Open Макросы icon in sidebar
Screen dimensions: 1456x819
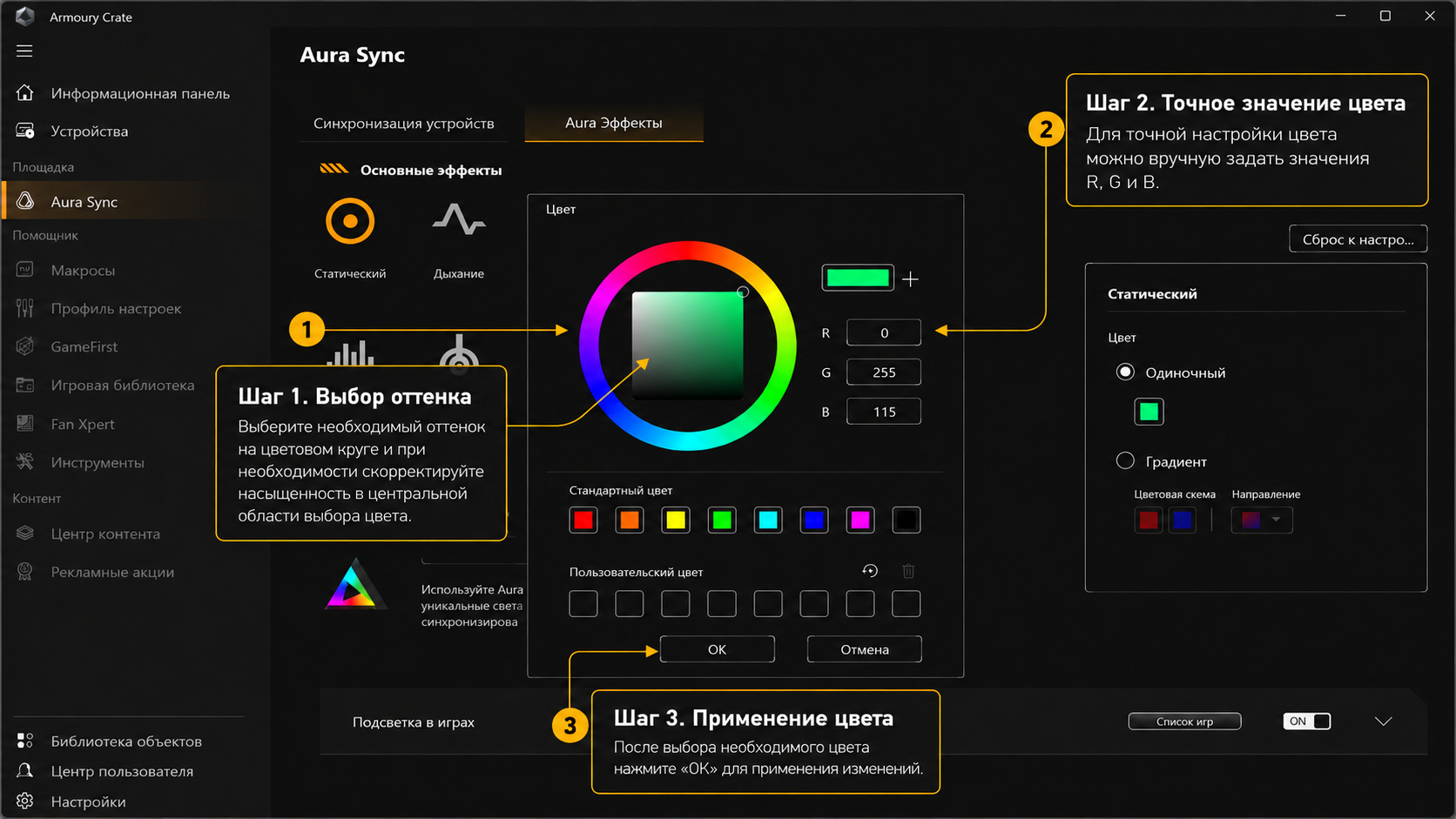25,270
